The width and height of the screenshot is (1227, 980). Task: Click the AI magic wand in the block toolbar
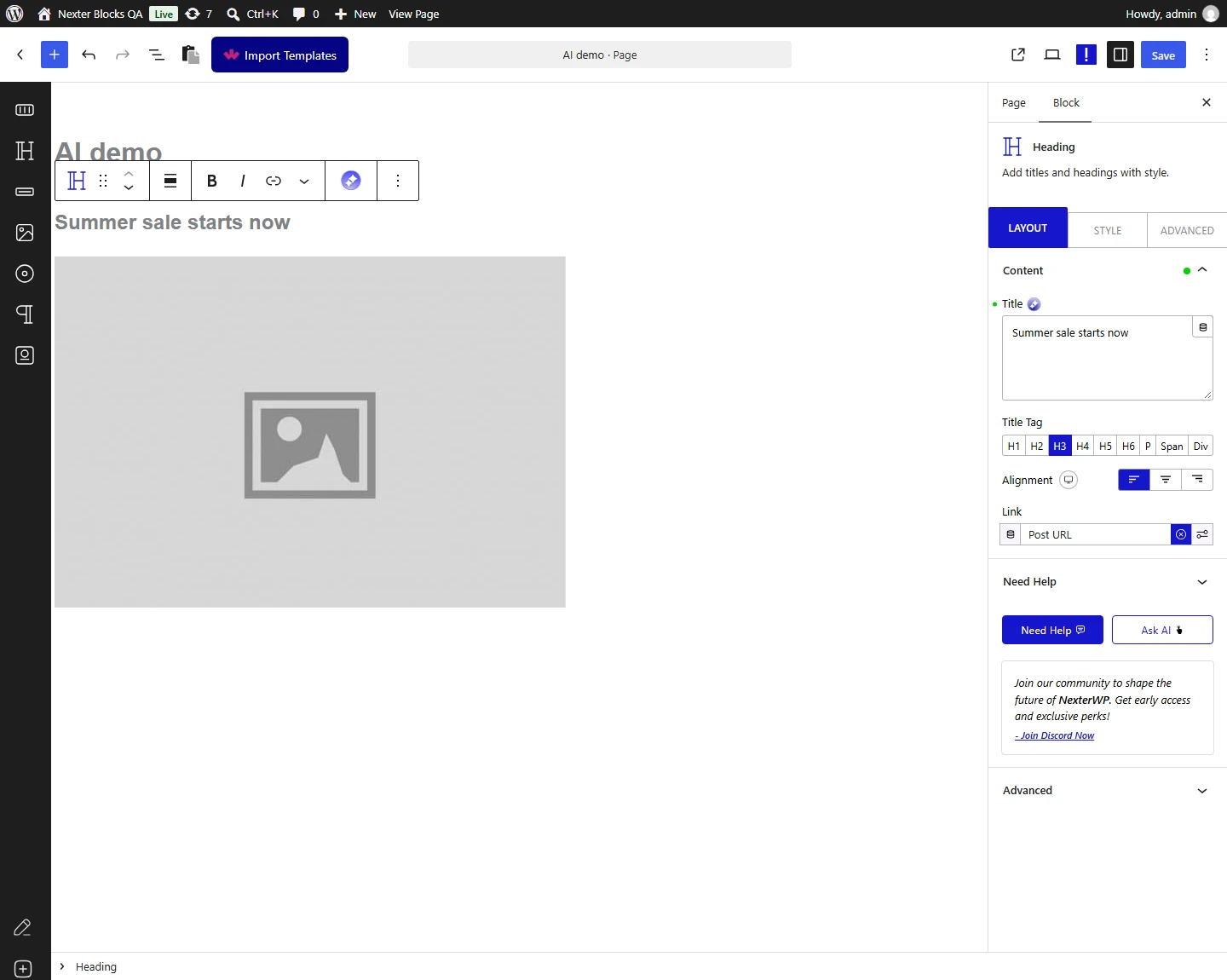(351, 181)
